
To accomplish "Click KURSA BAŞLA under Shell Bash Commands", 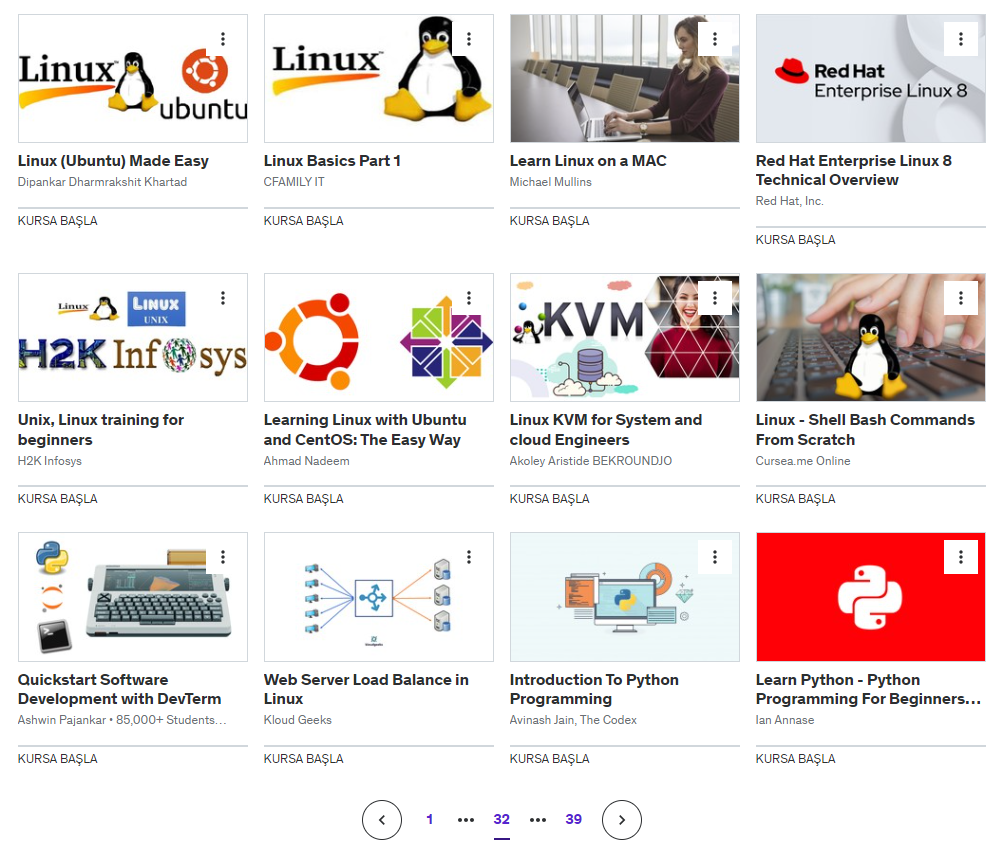I will tap(796, 499).
